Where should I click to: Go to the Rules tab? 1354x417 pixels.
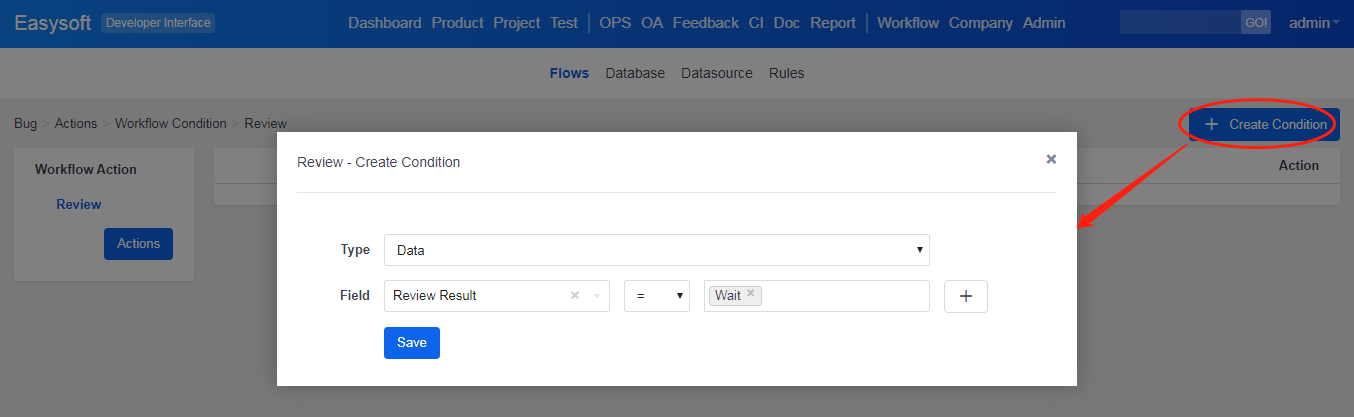click(786, 73)
